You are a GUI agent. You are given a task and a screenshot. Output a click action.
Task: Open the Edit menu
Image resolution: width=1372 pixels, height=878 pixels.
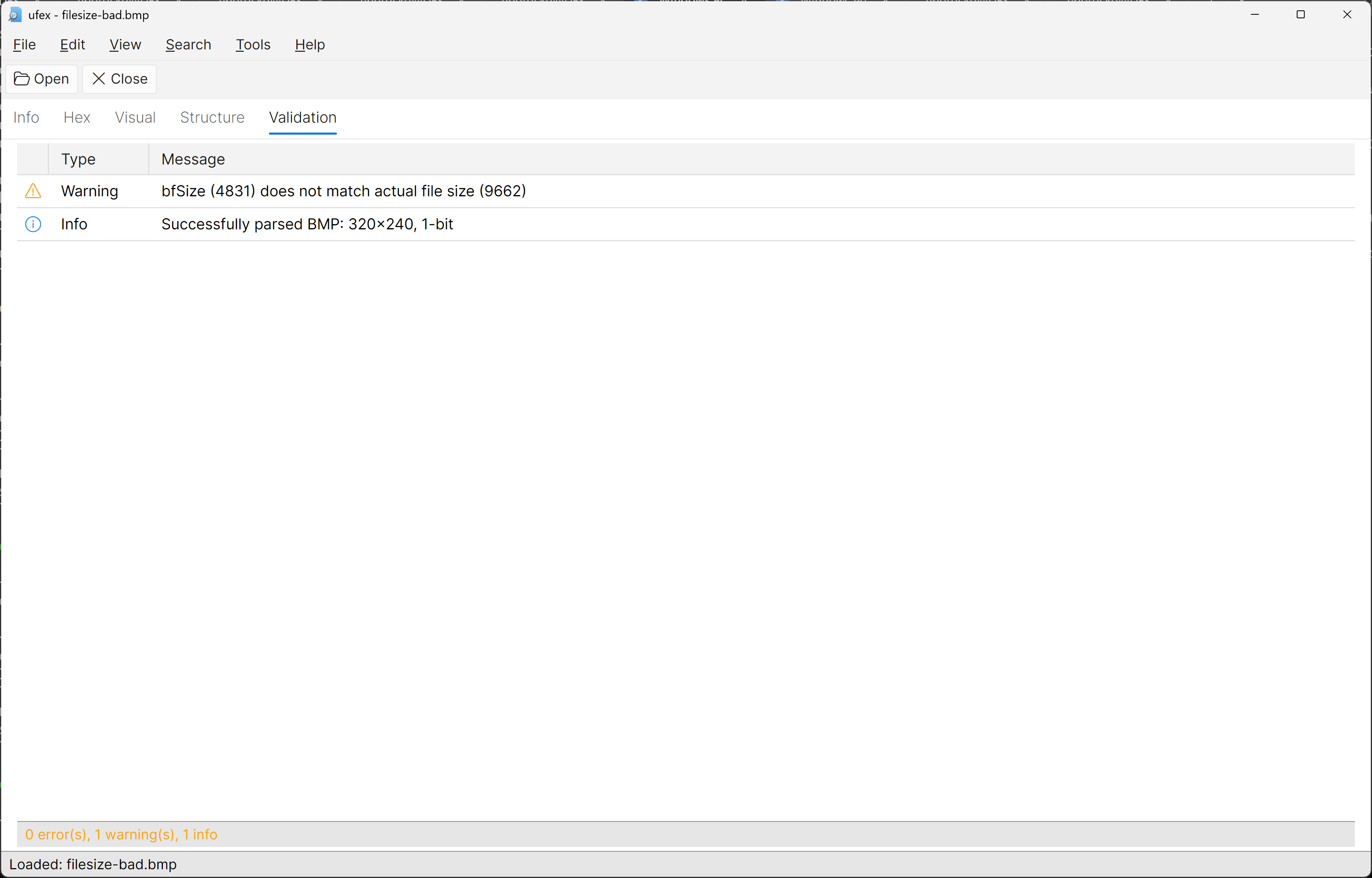(x=72, y=45)
